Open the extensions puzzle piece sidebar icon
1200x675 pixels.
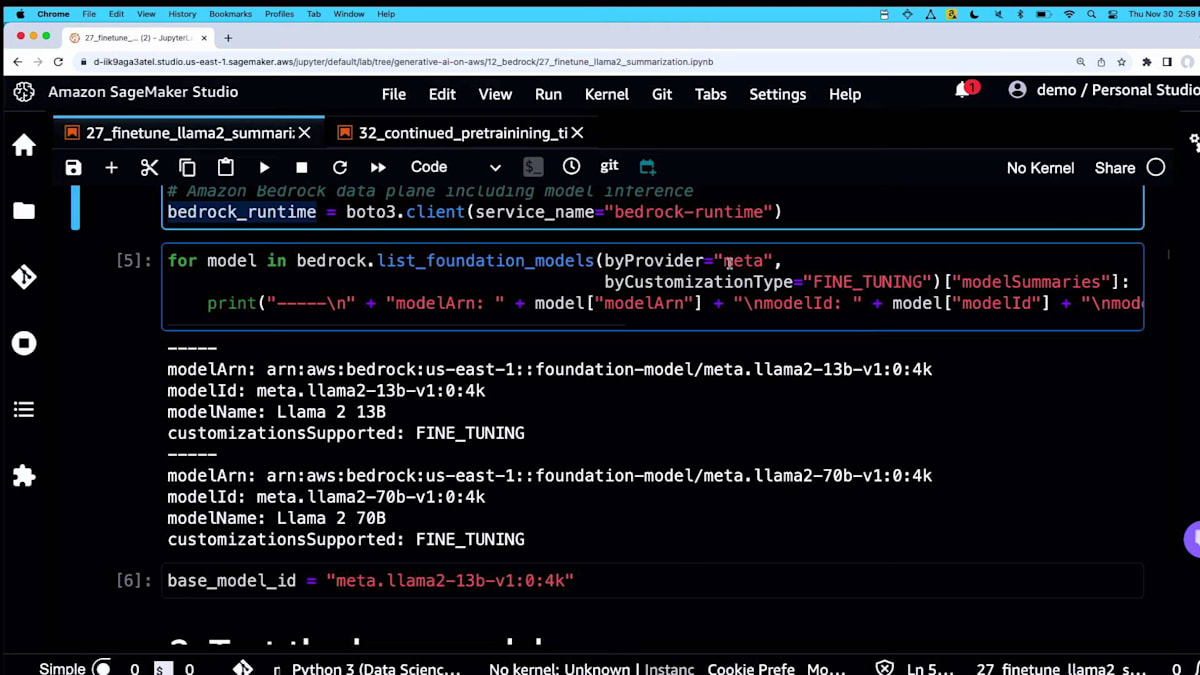24,475
